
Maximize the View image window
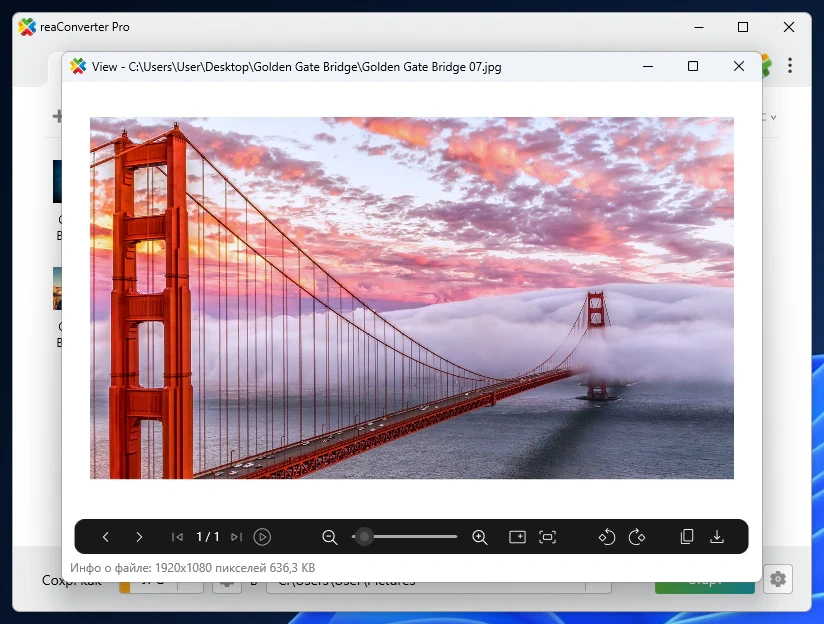coord(693,66)
